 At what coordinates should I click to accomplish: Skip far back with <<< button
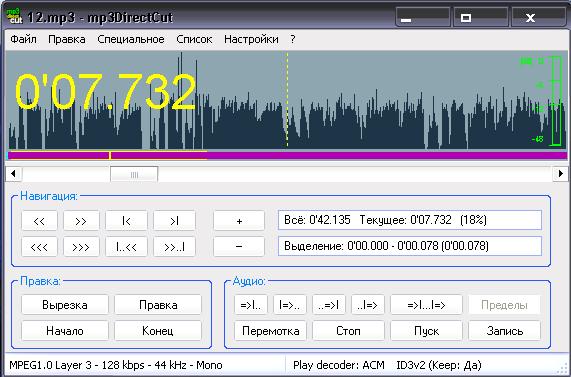(x=39, y=247)
